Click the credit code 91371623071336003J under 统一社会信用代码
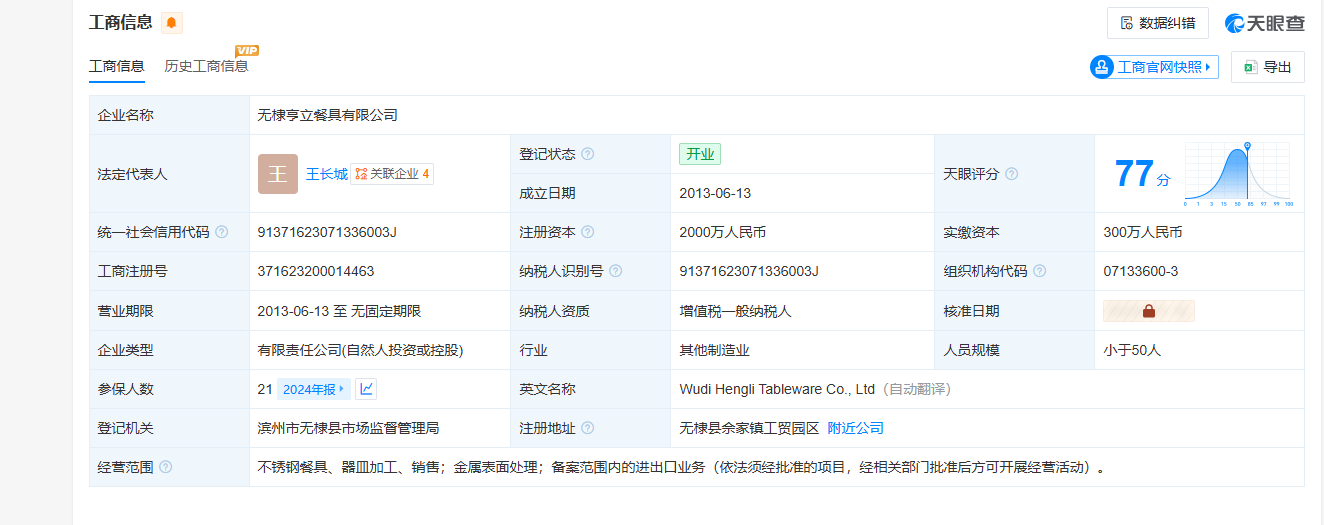The height and width of the screenshot is (525, 1324). [x=327, y=232]
